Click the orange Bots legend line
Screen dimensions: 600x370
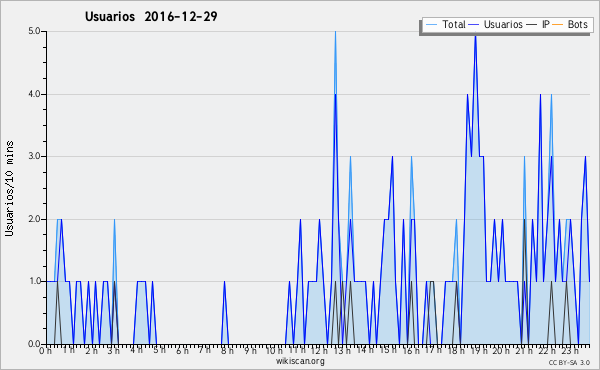tap(558, 25)
